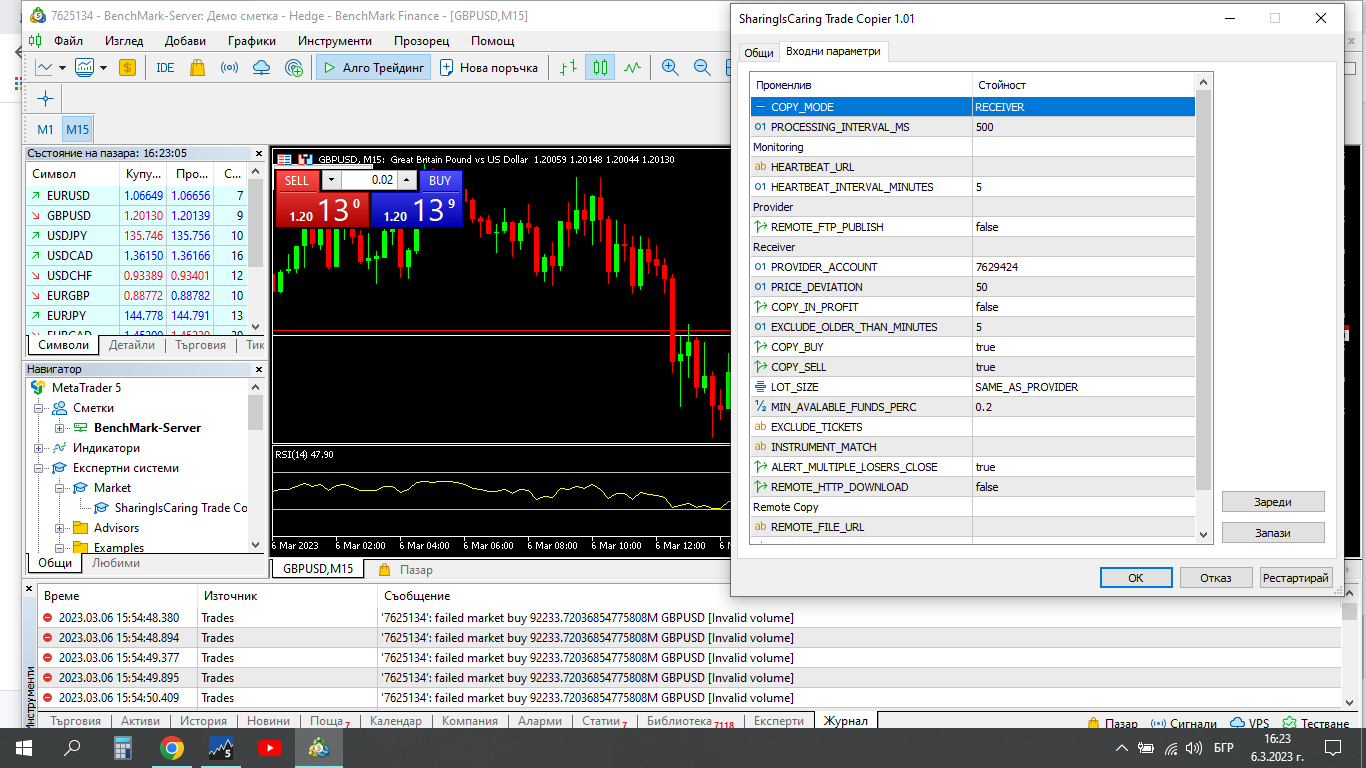
Task: Collapse the Market node in Navigator
Action: click(x=60, y=488)
